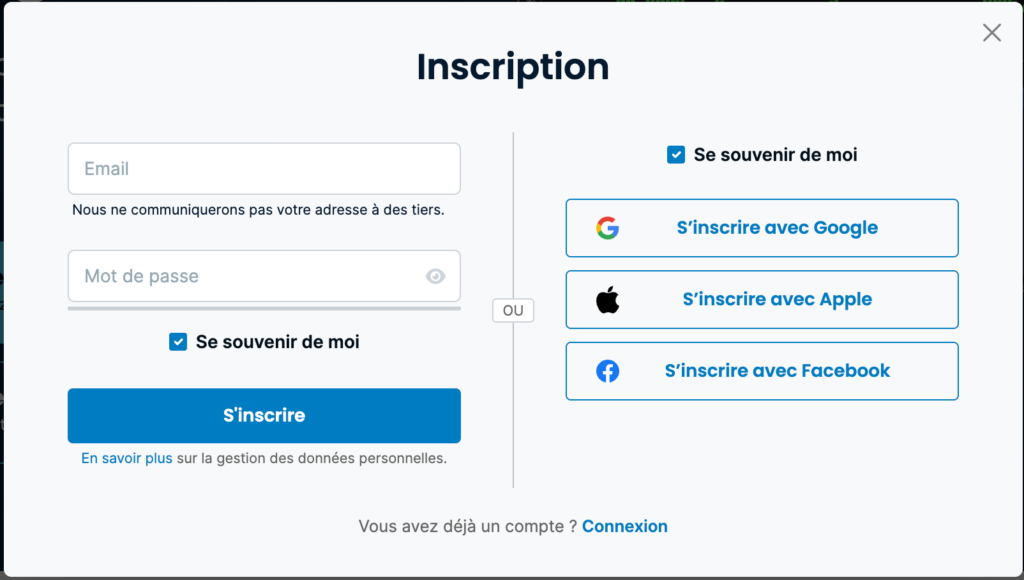Open the En savoir plus link

pos(127,459)
